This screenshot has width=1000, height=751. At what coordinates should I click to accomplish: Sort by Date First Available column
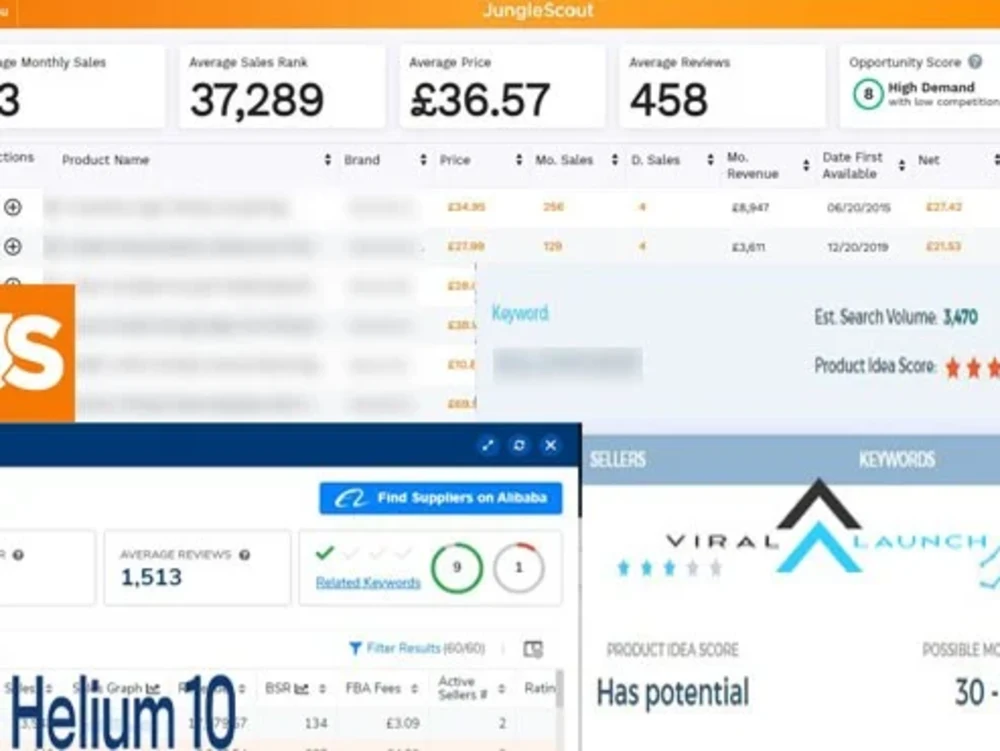[x=901, y=165]
